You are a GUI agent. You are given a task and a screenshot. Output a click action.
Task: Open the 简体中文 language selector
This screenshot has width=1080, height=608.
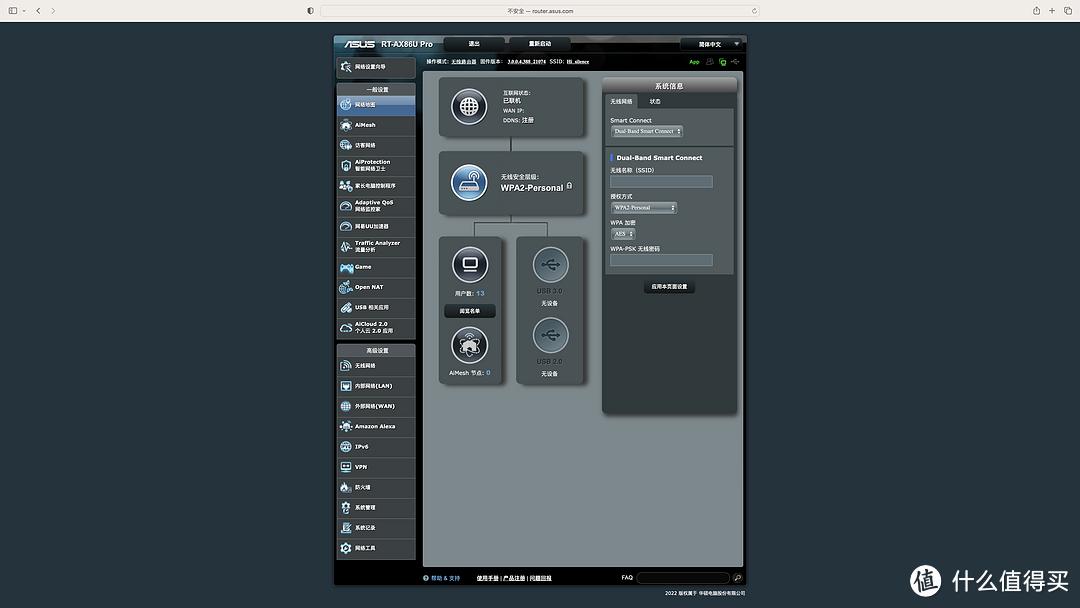pos(713,44)
